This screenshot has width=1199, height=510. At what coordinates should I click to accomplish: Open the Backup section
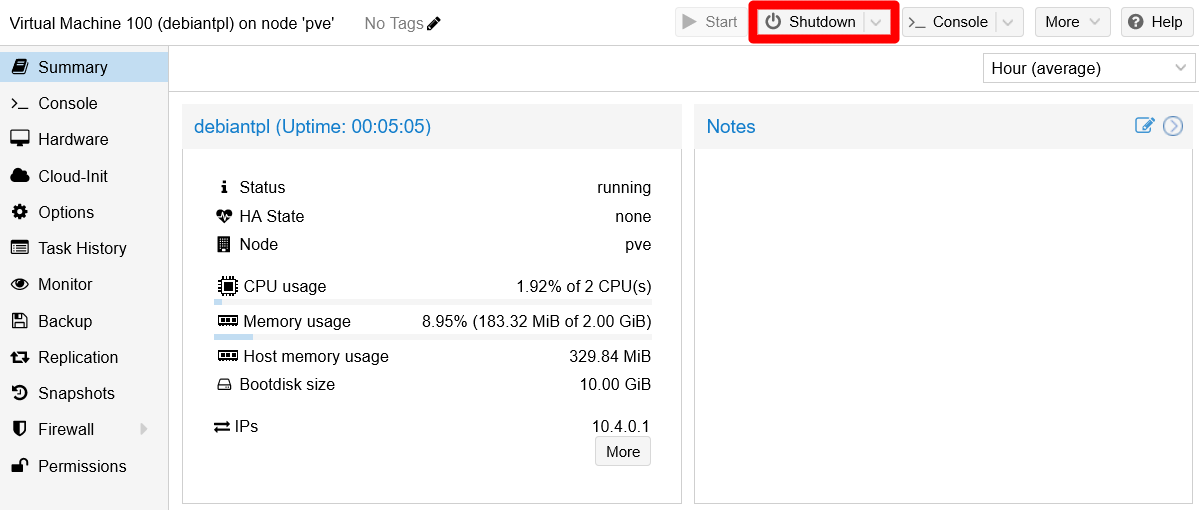pyautogui.click(x=65, y=321)
